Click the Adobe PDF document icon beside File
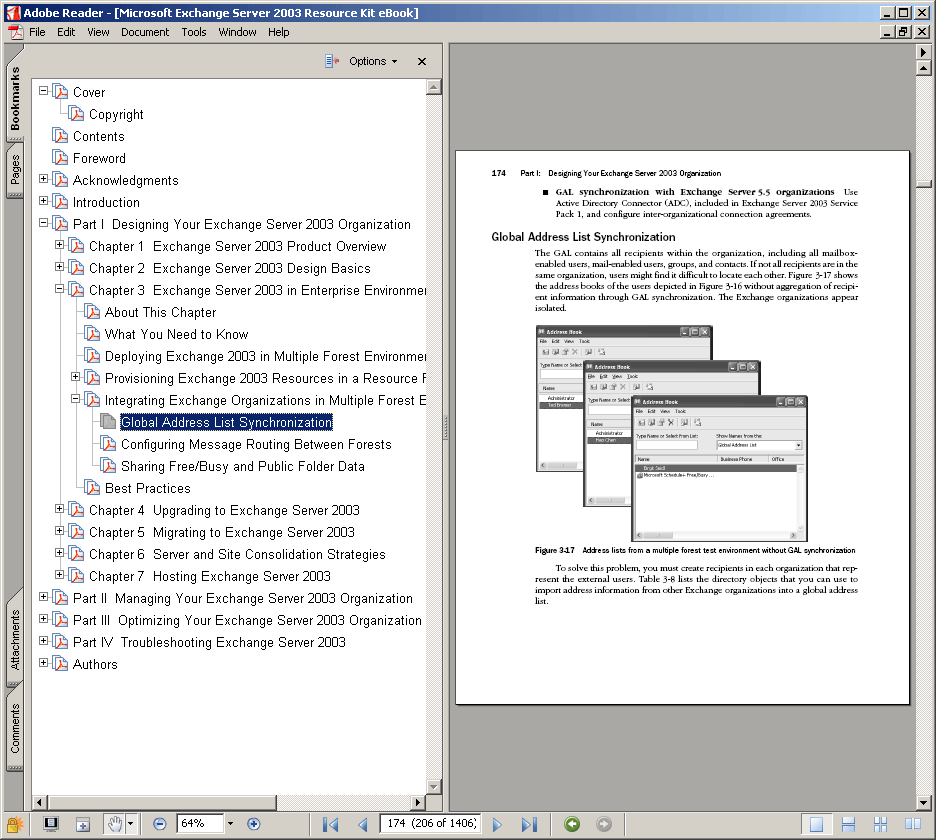This screenshot has width=936, height=840. click(x=15, y=32)
